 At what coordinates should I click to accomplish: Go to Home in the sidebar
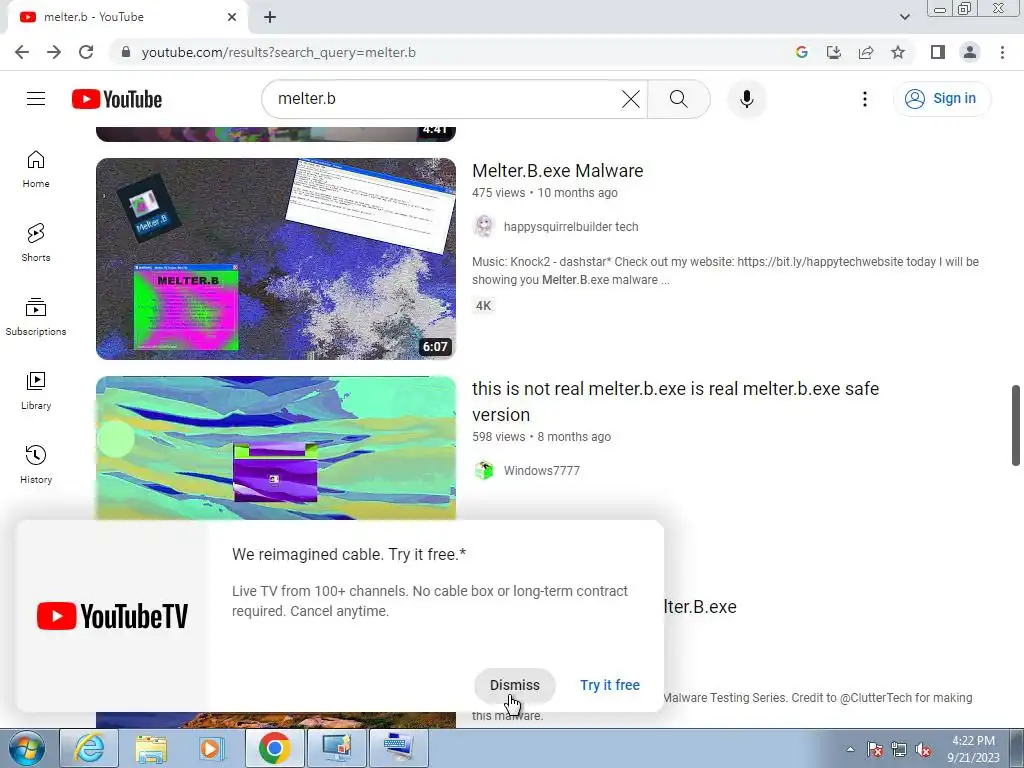36,169
